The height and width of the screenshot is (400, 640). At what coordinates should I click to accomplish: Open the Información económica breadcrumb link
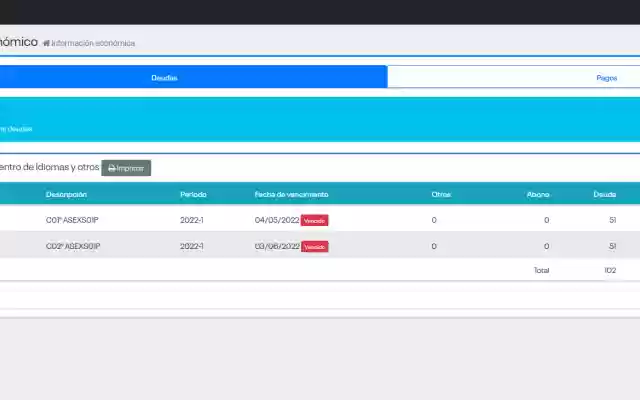click(93, 43)
